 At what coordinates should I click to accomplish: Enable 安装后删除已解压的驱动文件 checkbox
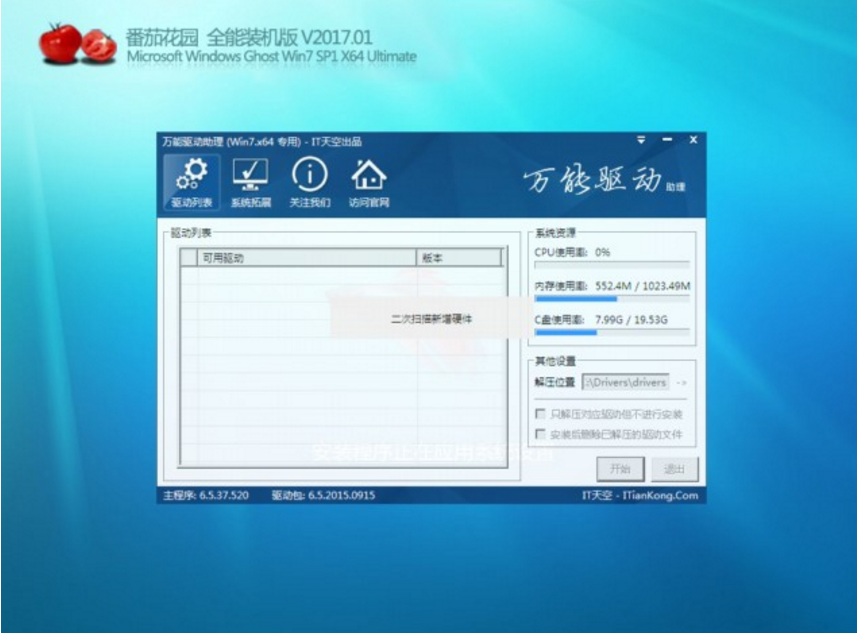(x=540, y=434)
